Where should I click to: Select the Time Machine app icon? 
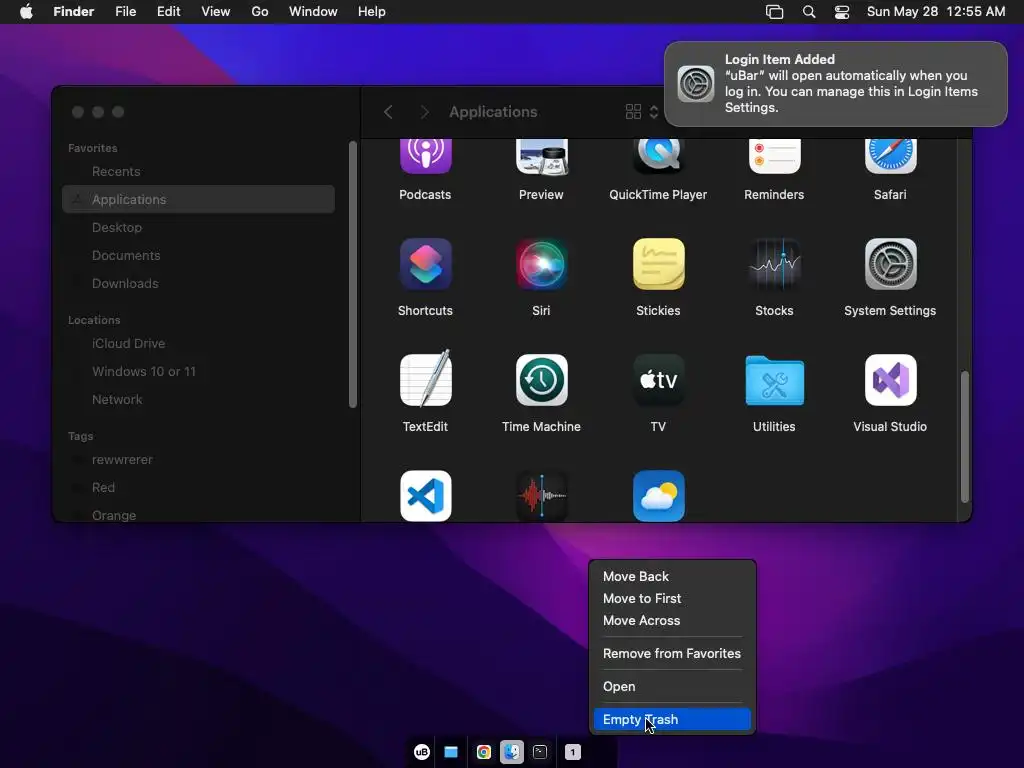[541, 380]
